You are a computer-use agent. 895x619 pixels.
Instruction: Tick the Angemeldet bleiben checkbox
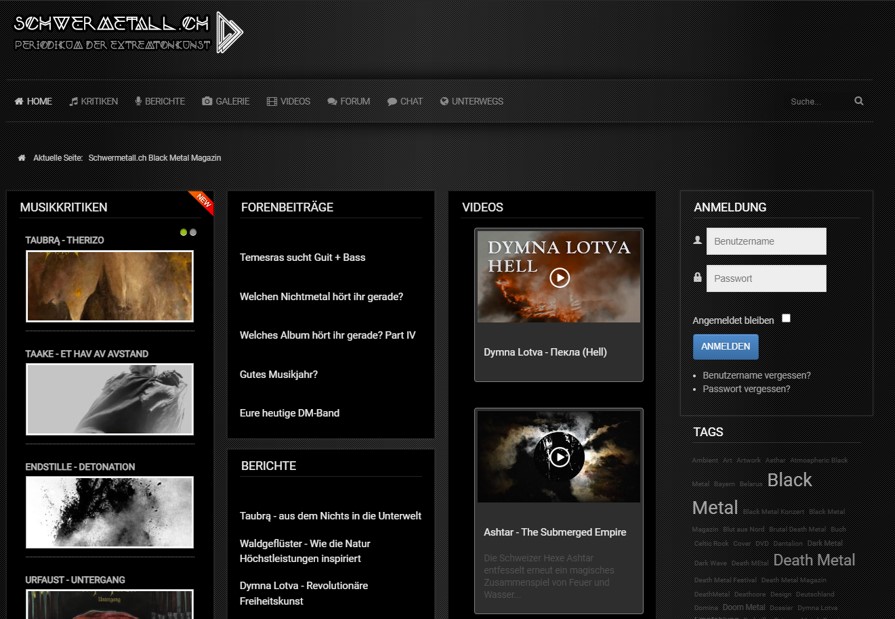point(786,319)
